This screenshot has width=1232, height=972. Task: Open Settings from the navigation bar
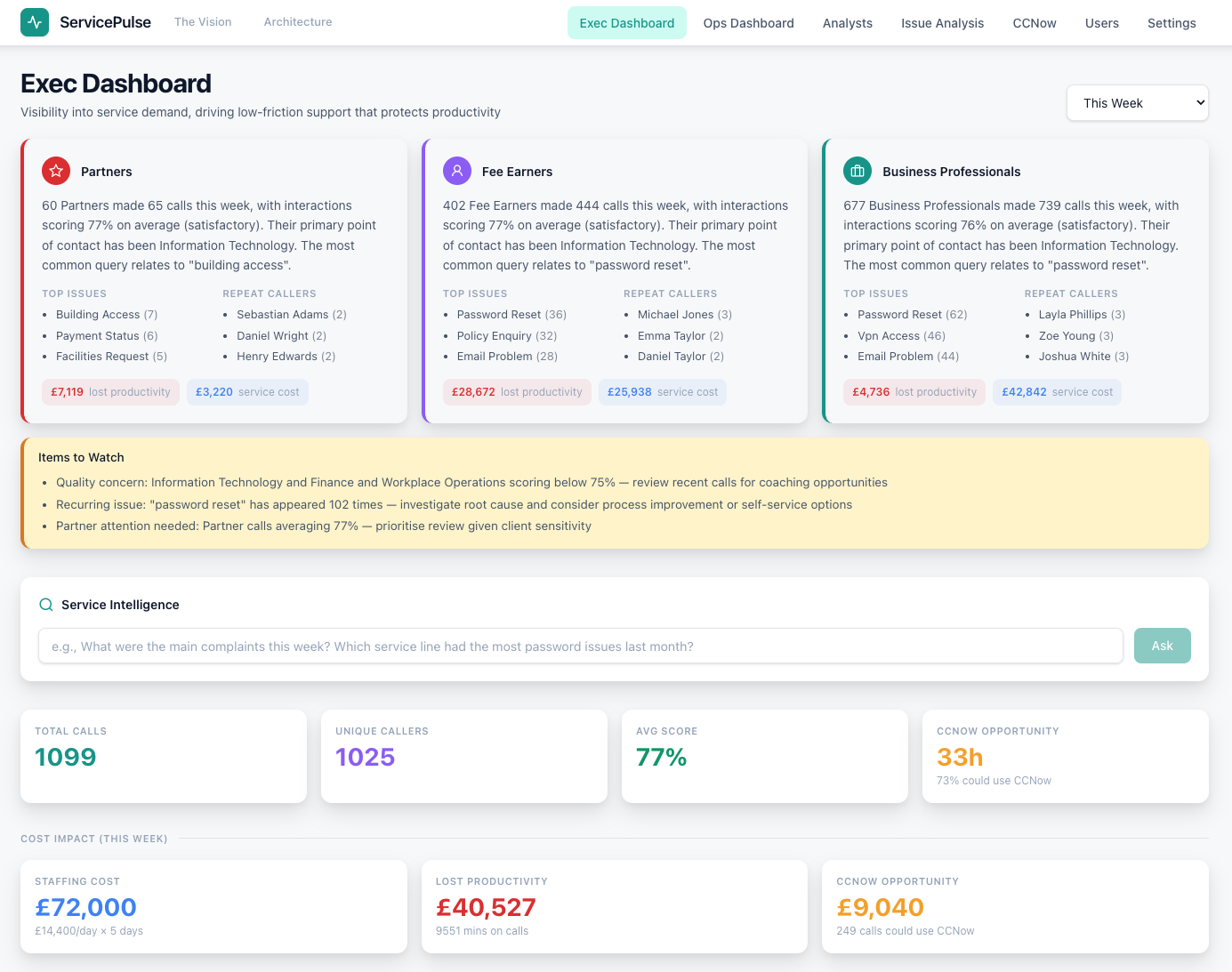pyautogui.click(x=1171, y=23)
